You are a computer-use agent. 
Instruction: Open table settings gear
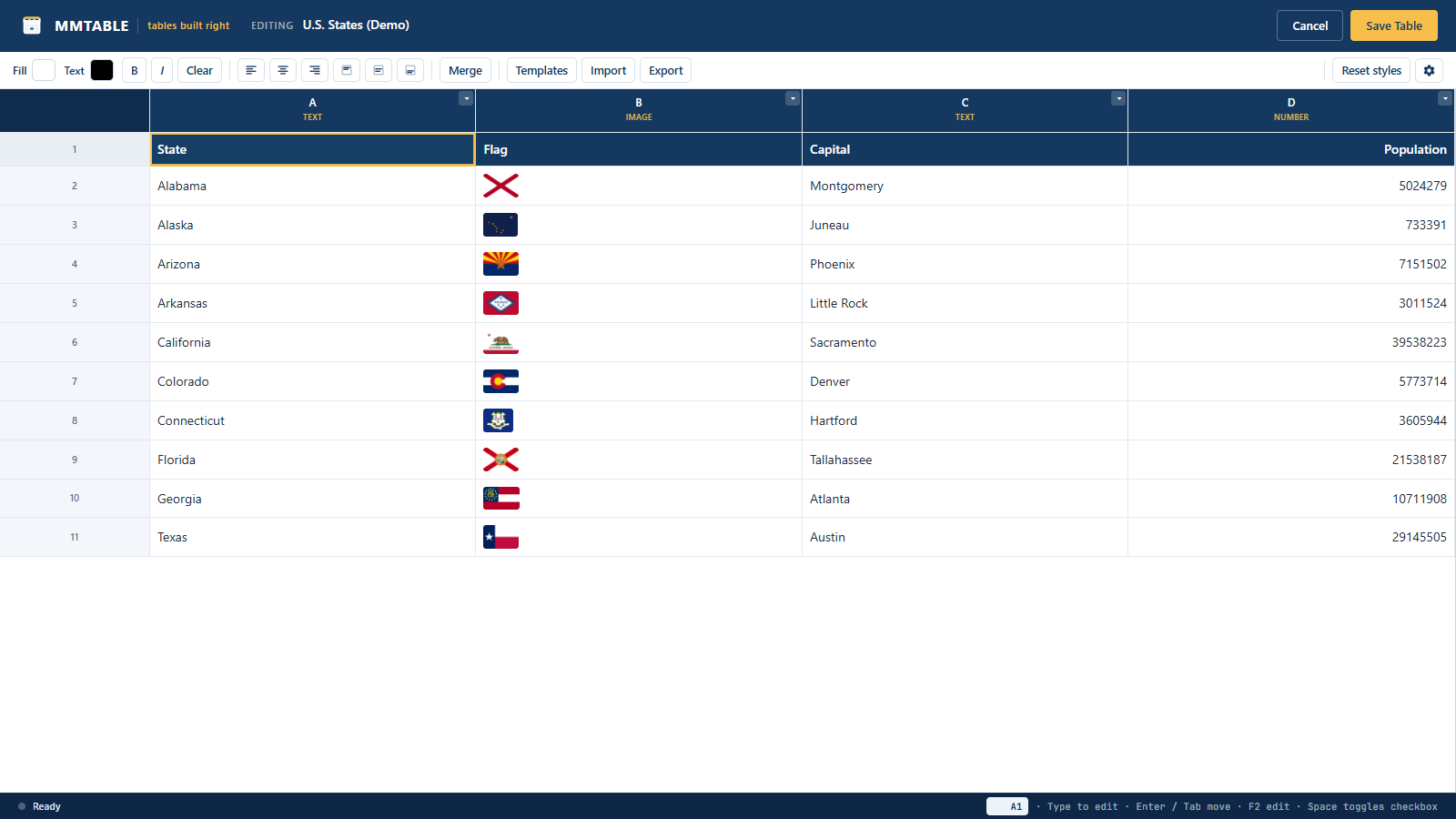tap(1429, 70)
